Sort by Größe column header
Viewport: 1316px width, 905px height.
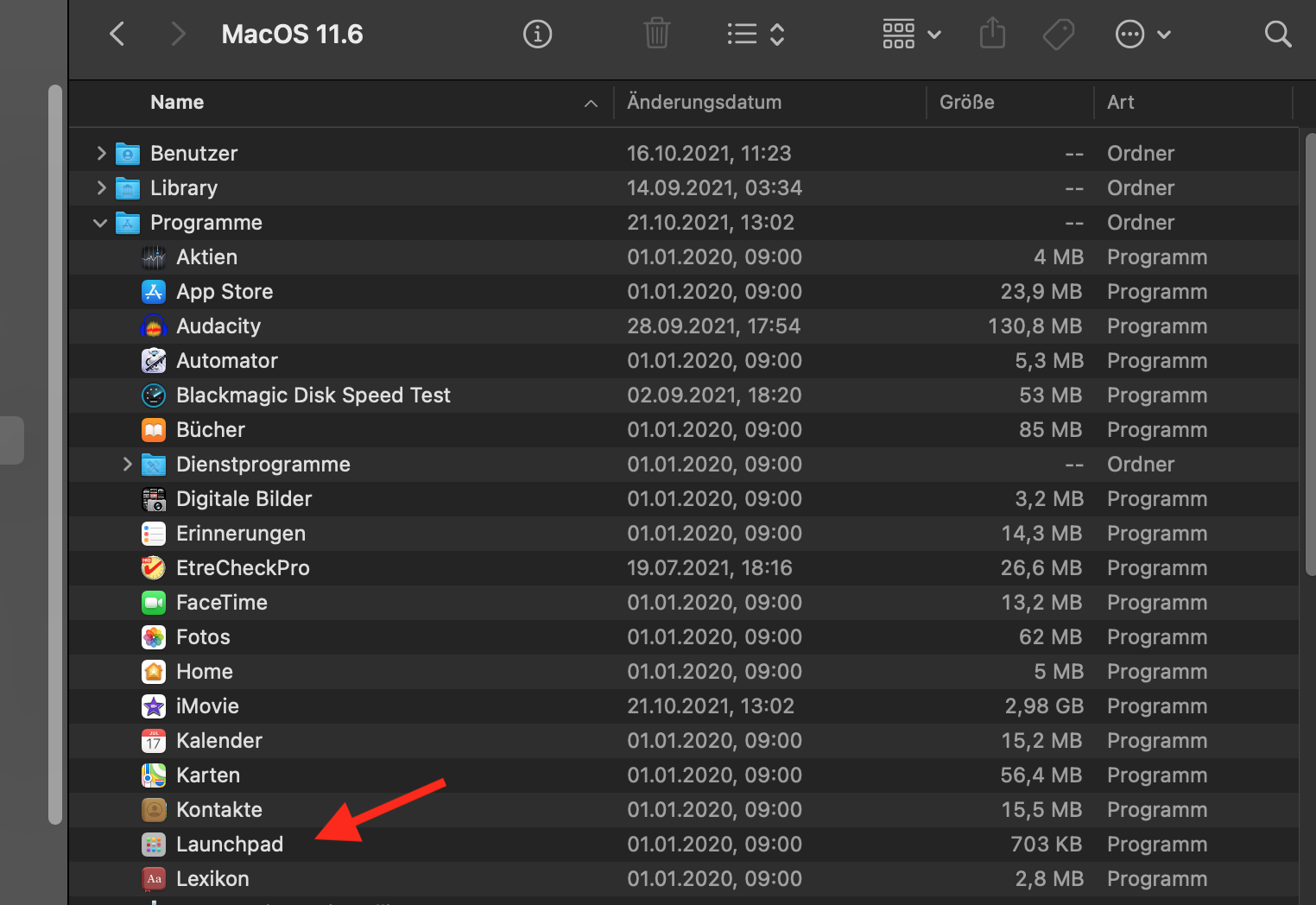tap(966, 102)
